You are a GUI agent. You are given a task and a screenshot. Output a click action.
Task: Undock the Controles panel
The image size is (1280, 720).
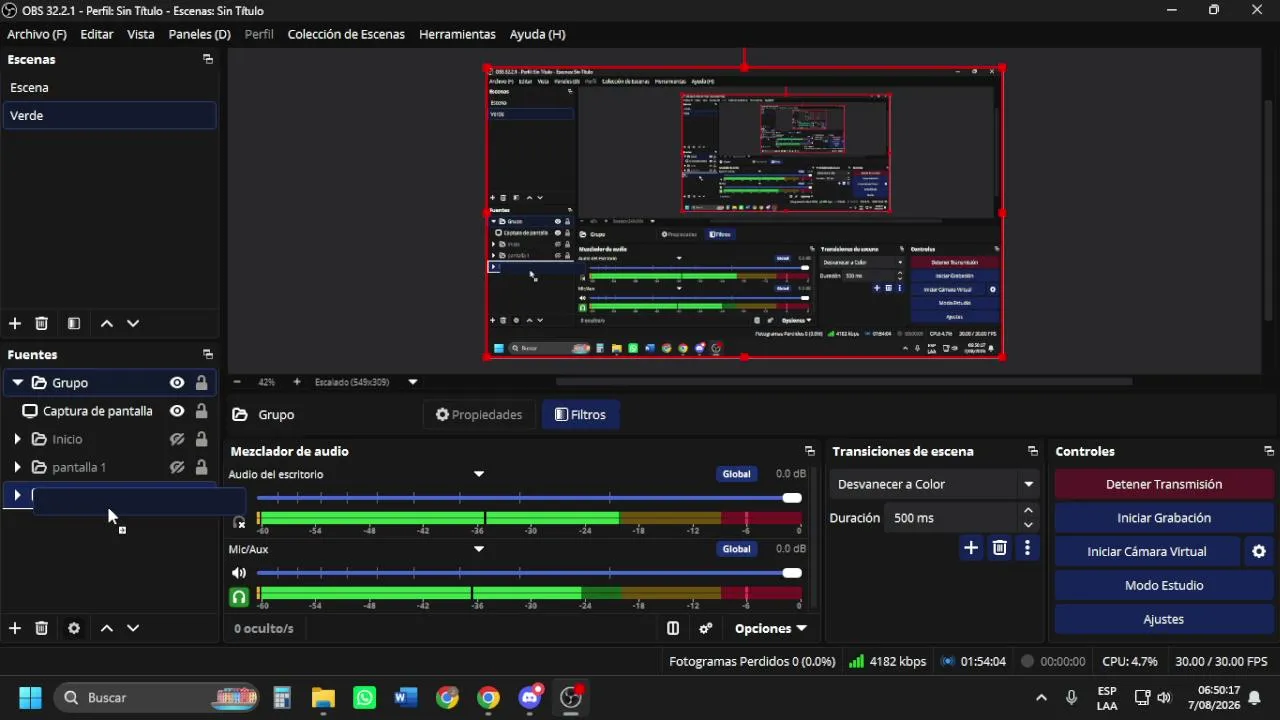coord(1269,451)
